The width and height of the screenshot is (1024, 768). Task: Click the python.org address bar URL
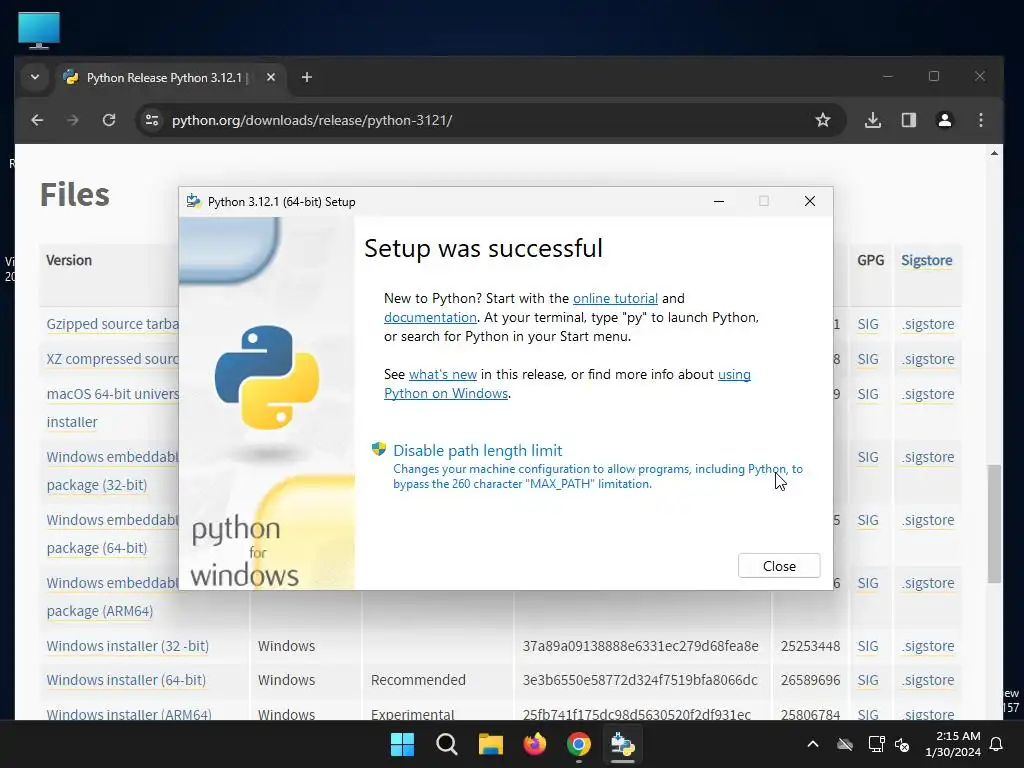pyautogui.click(x=312, y=120)
